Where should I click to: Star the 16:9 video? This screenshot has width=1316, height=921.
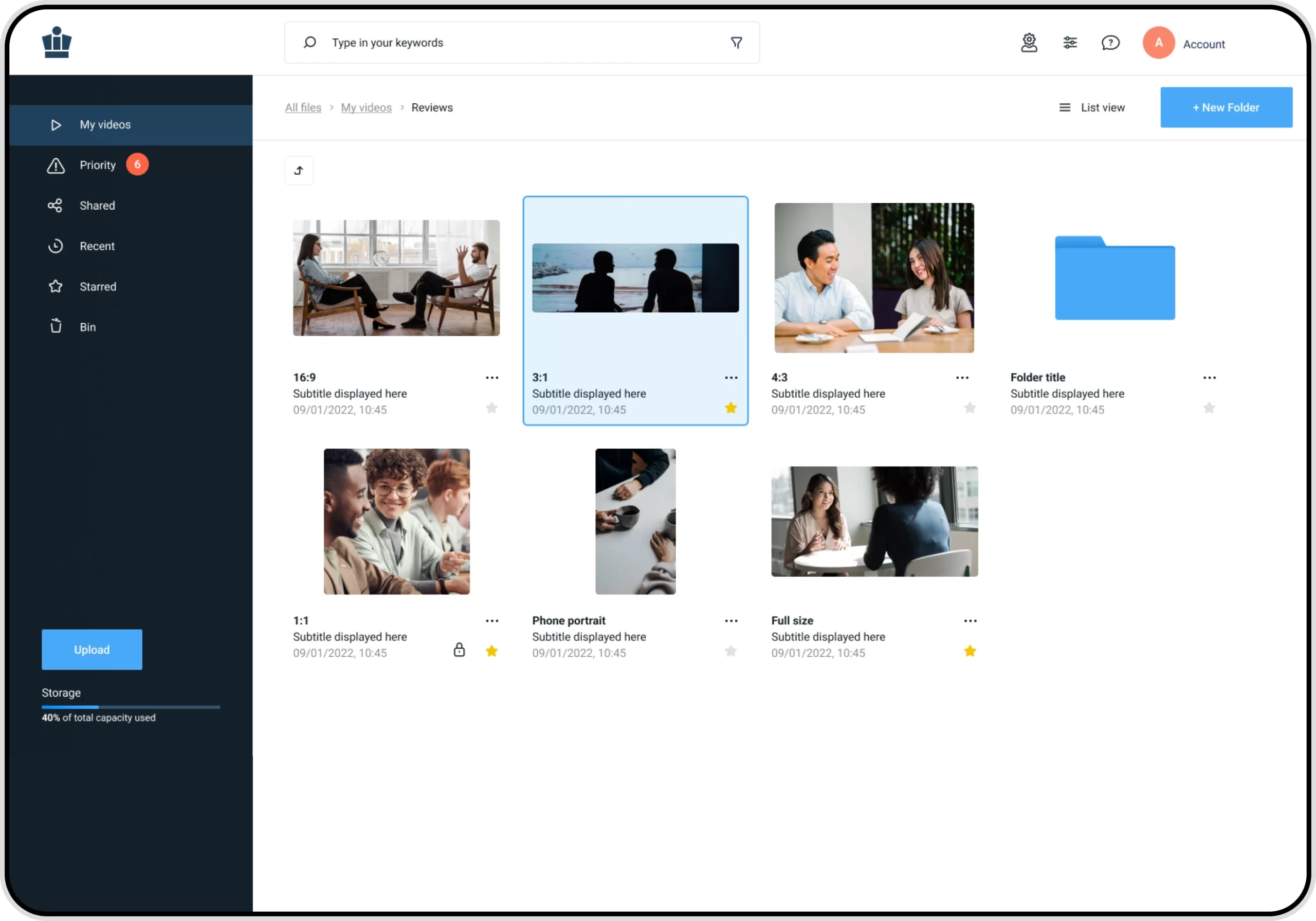492,408
